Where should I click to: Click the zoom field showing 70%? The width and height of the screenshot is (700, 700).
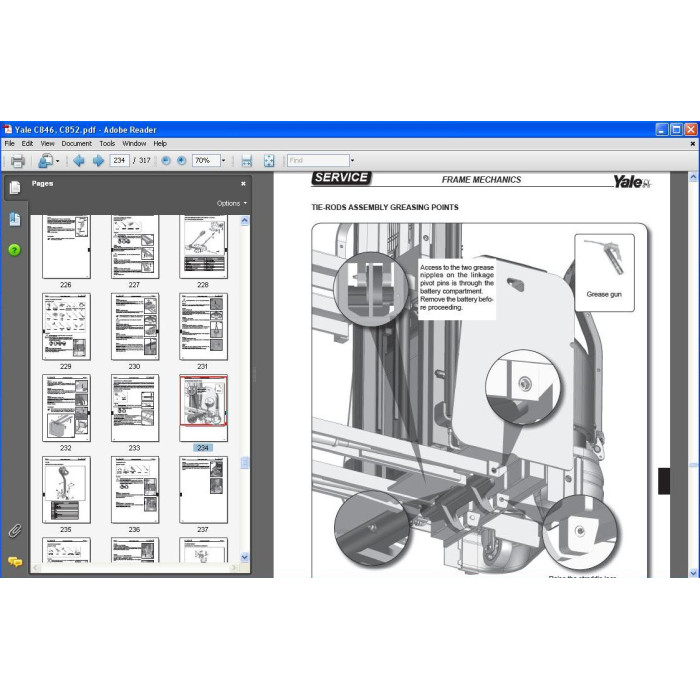206,161
